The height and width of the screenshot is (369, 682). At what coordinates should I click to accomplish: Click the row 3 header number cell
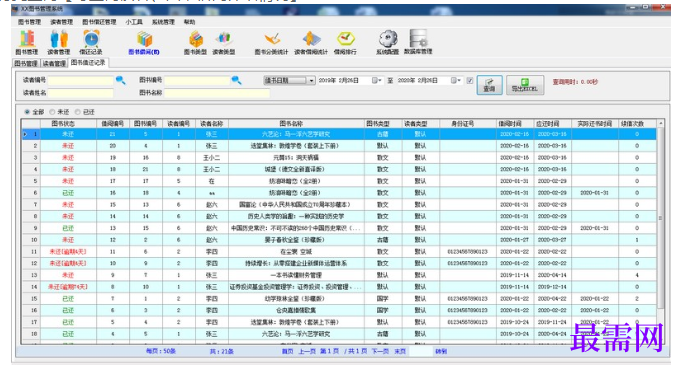coord(31,158)
